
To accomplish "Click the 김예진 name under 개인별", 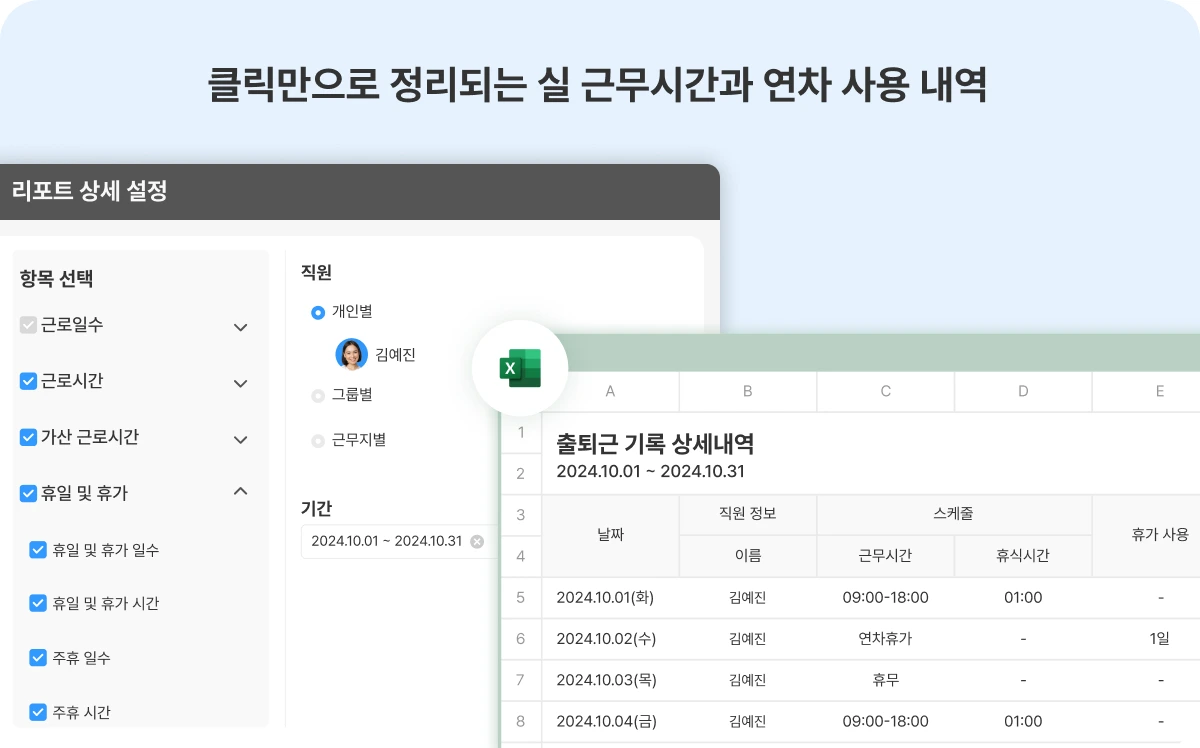I will click(395, 355).
